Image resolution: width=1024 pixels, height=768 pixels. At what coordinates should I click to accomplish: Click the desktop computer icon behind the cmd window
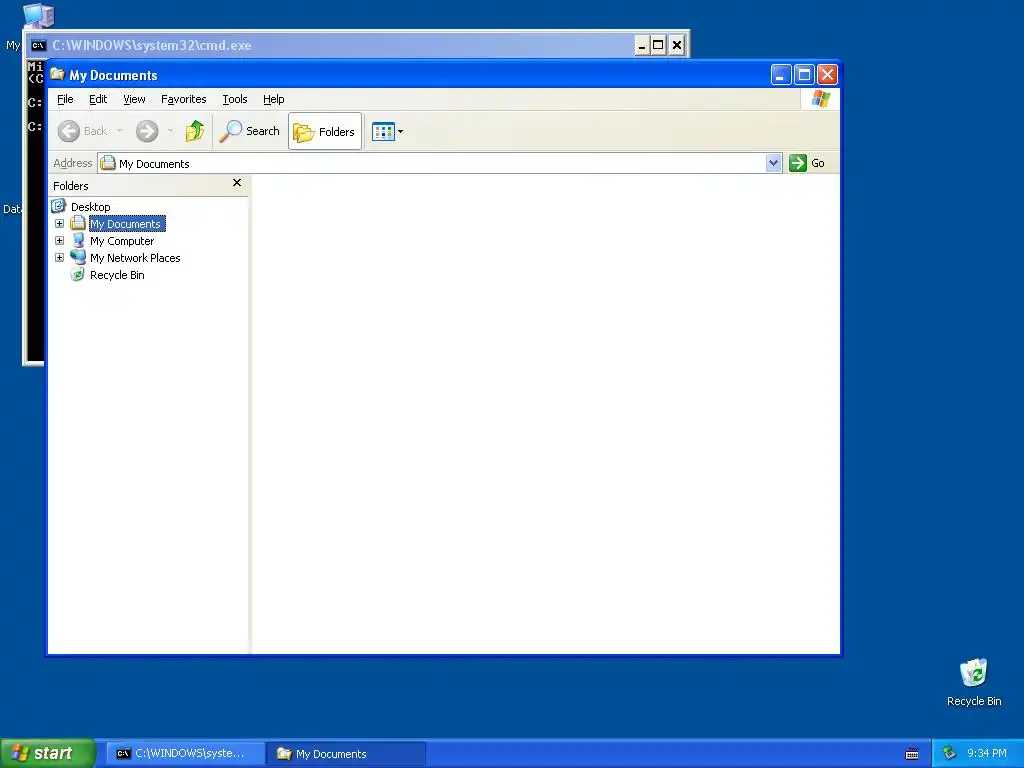pyautogui.click(x=39, y=16)
